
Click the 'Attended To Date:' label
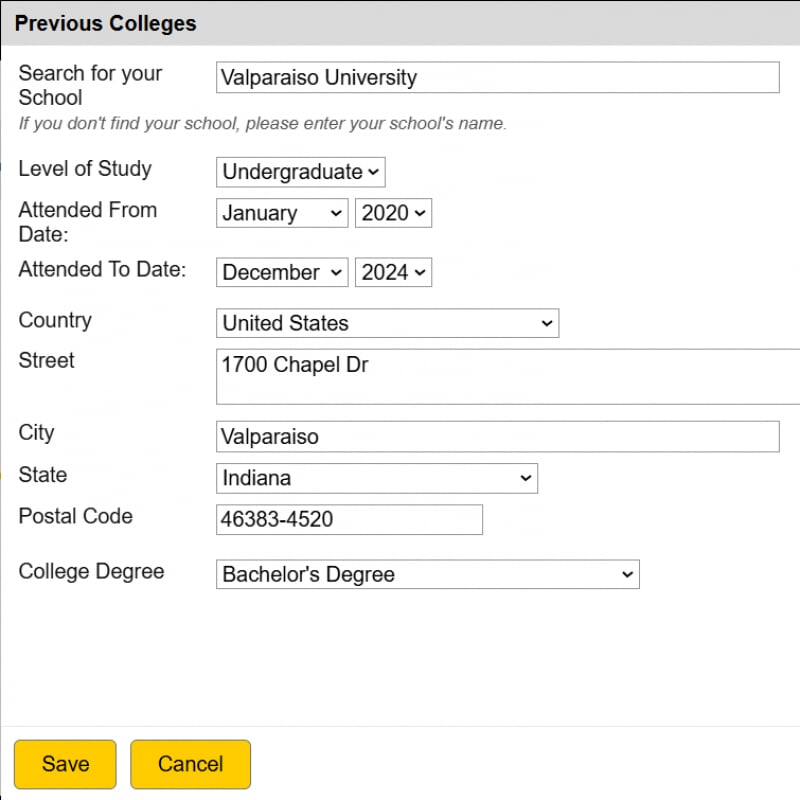pyautogui.click(x=103, y=269)
